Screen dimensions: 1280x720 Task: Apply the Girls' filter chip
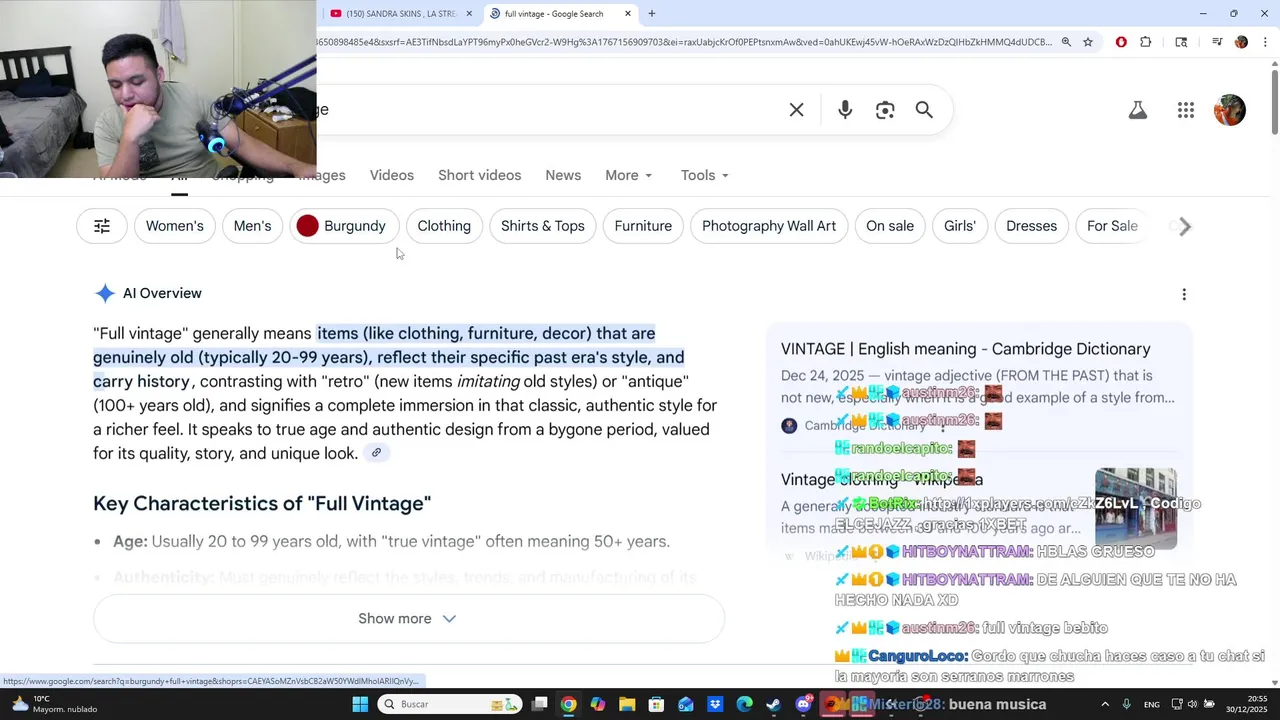(x=960, y=226)
